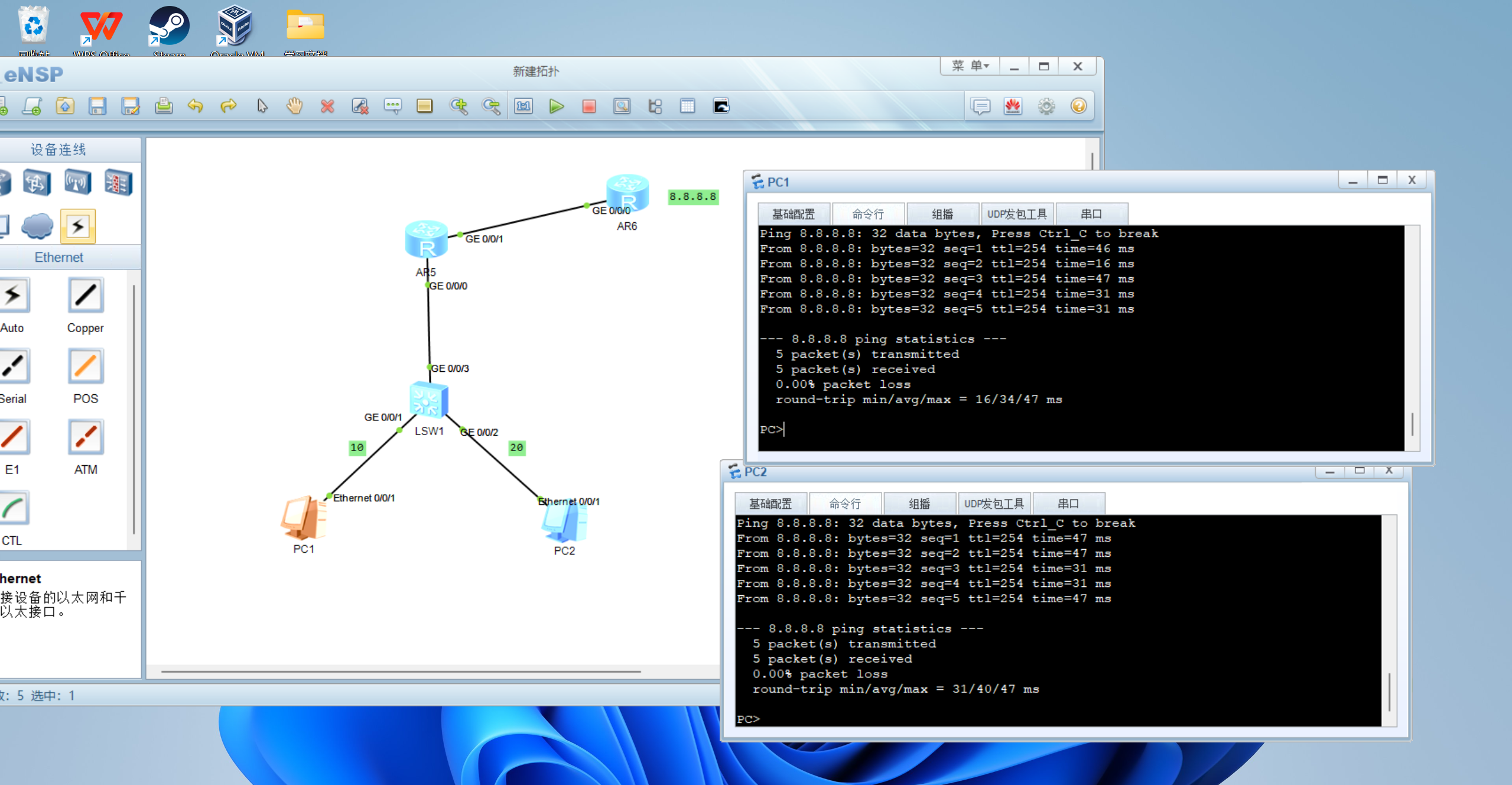Viewport: 1512px width, 785px height.
Task: Select the Copper cable connection type
Action: click(x=86, y=296)
